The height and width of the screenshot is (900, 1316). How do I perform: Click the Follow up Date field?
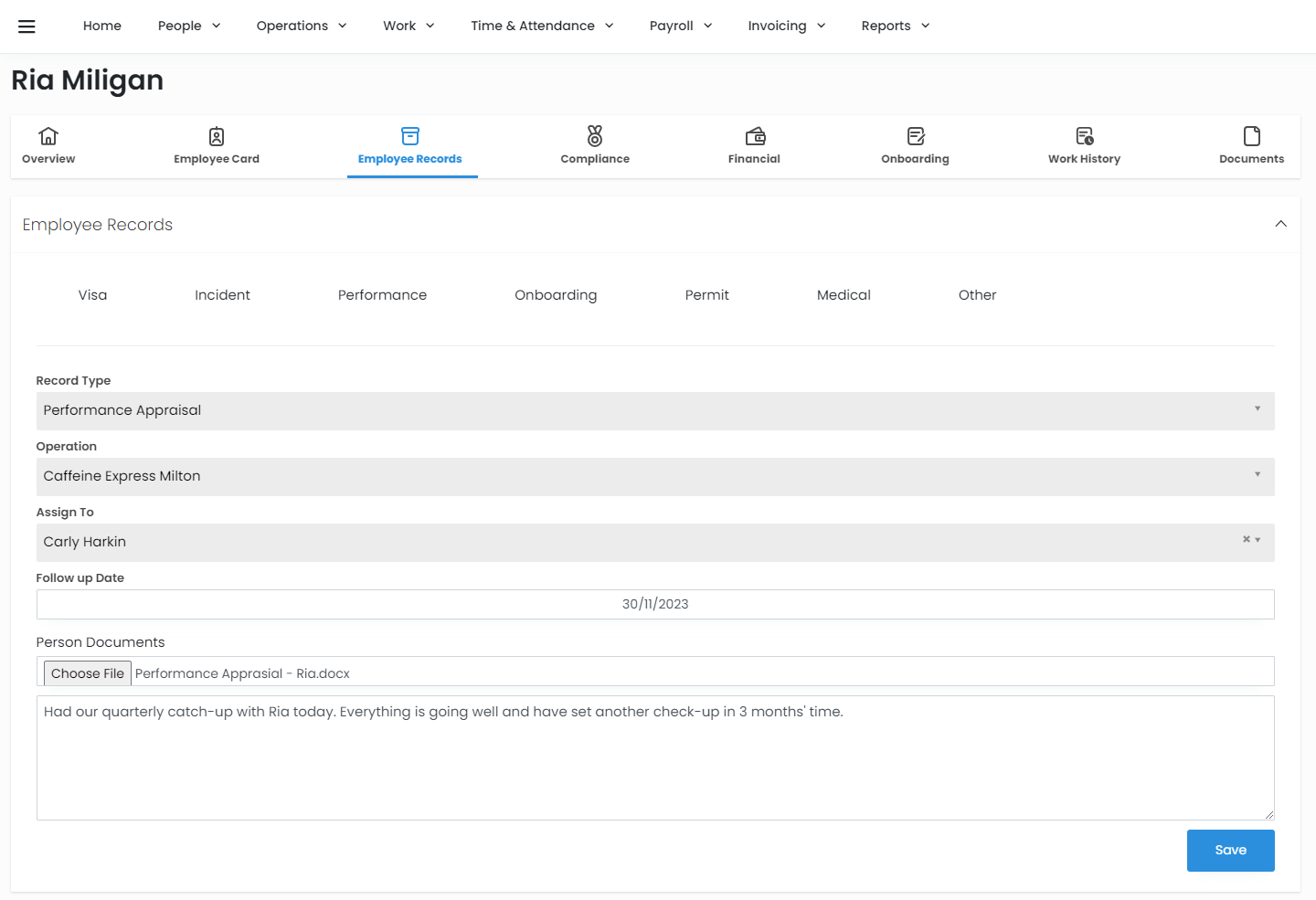pyautogui.click(x=654, y=604)
